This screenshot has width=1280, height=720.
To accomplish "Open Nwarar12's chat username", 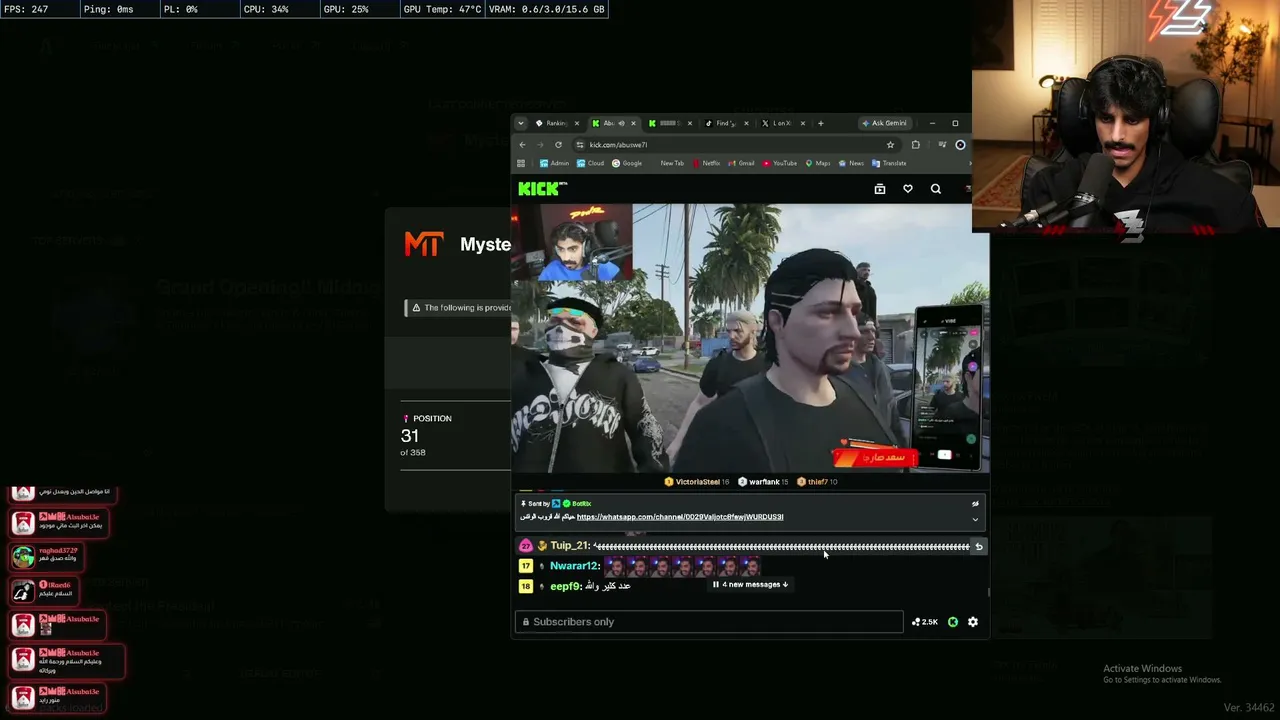I will [574, 566].
